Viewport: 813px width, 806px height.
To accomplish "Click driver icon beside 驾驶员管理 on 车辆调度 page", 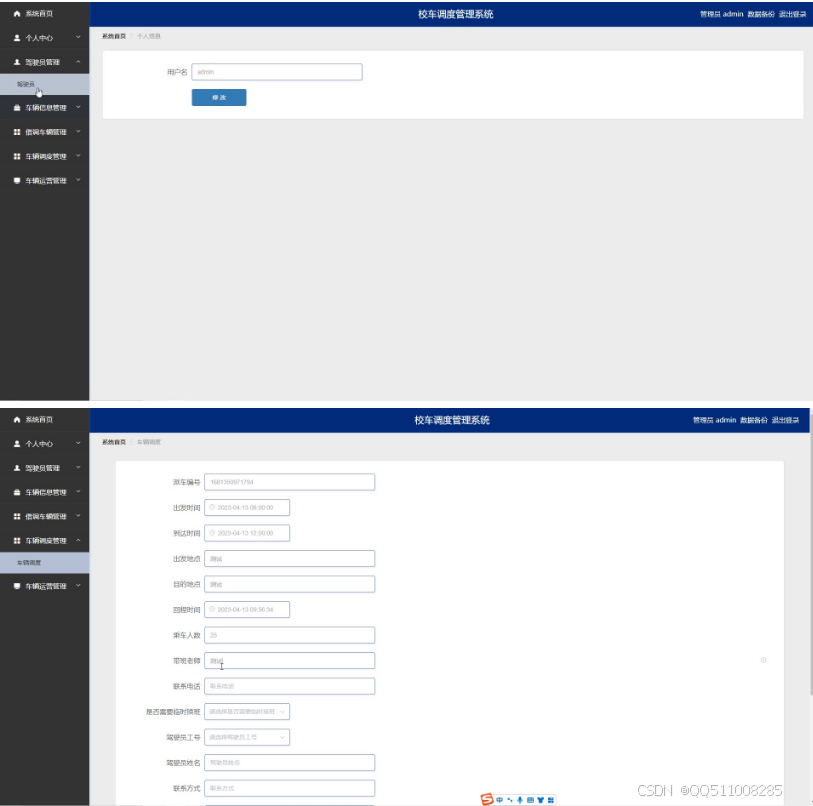I will 17,468.
